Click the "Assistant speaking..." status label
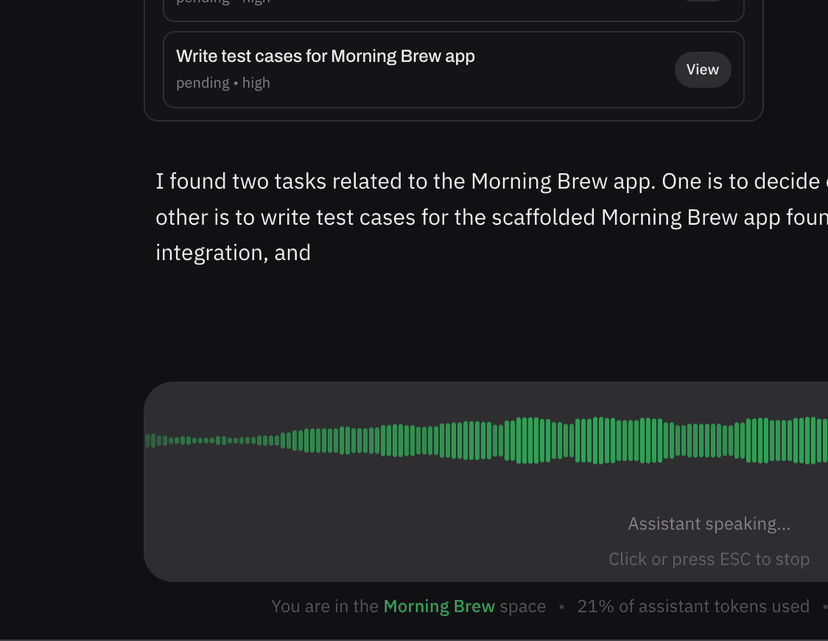 pyautogui.click(x=709, y=524)
